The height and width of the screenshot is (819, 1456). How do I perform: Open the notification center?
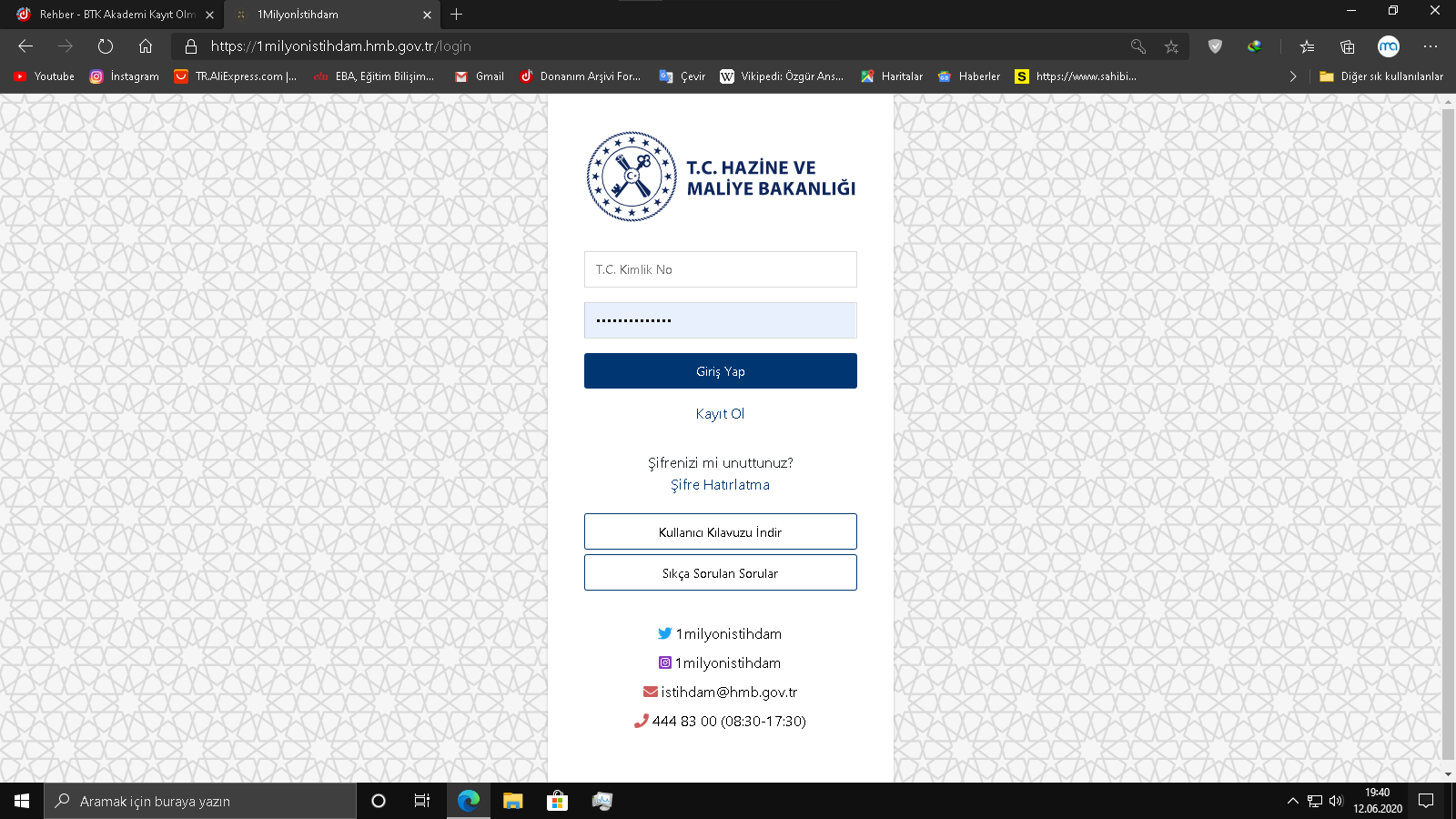[x=1426, y=801]
